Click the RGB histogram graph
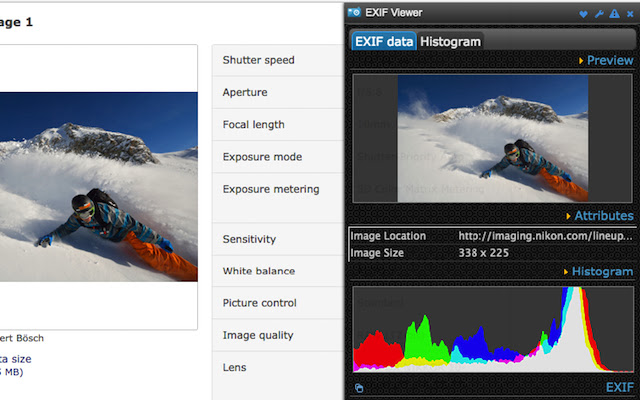640x400 pixels. point(493,329)
